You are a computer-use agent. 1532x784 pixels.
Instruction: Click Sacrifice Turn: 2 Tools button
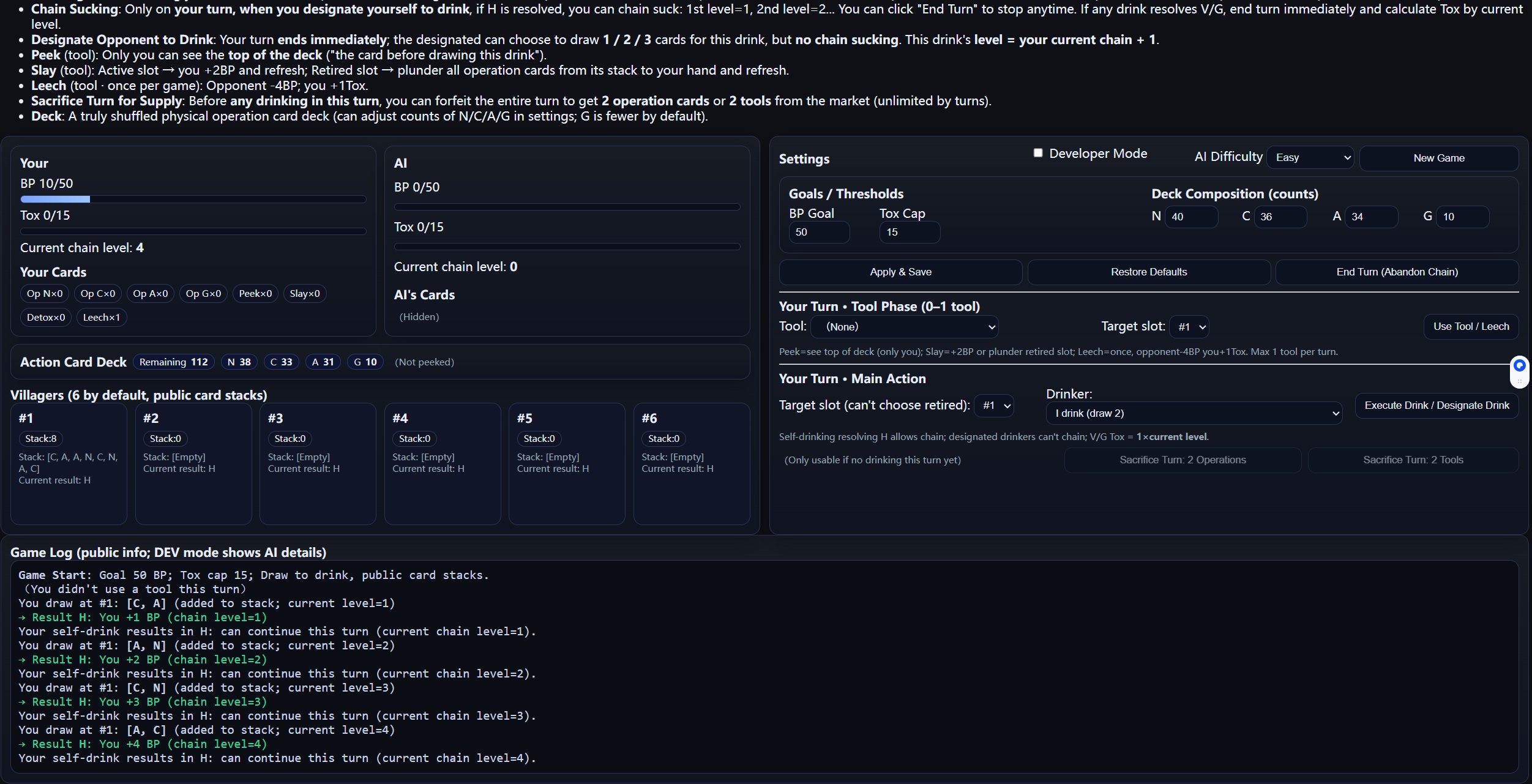pos(1413,460)
